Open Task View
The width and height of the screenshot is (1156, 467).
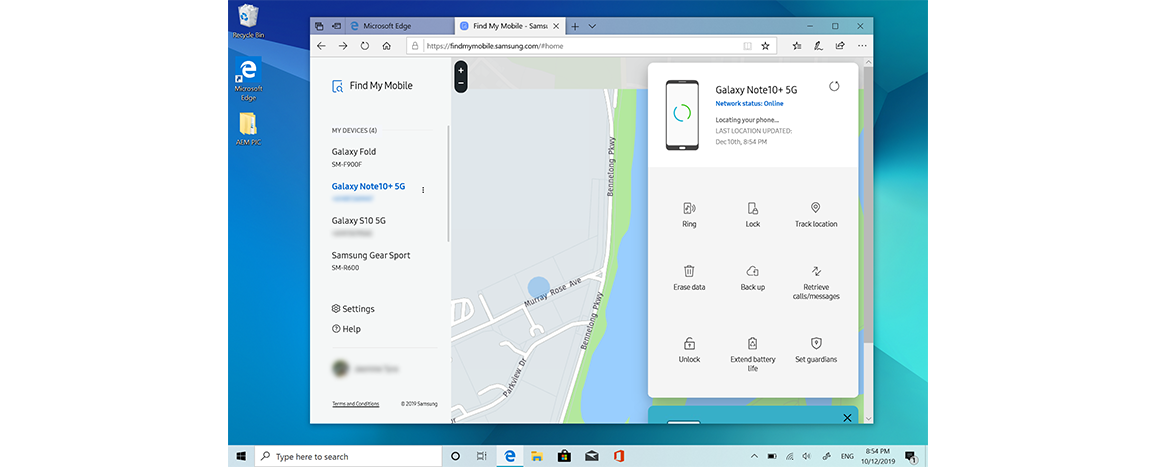[x=481, y=456]
